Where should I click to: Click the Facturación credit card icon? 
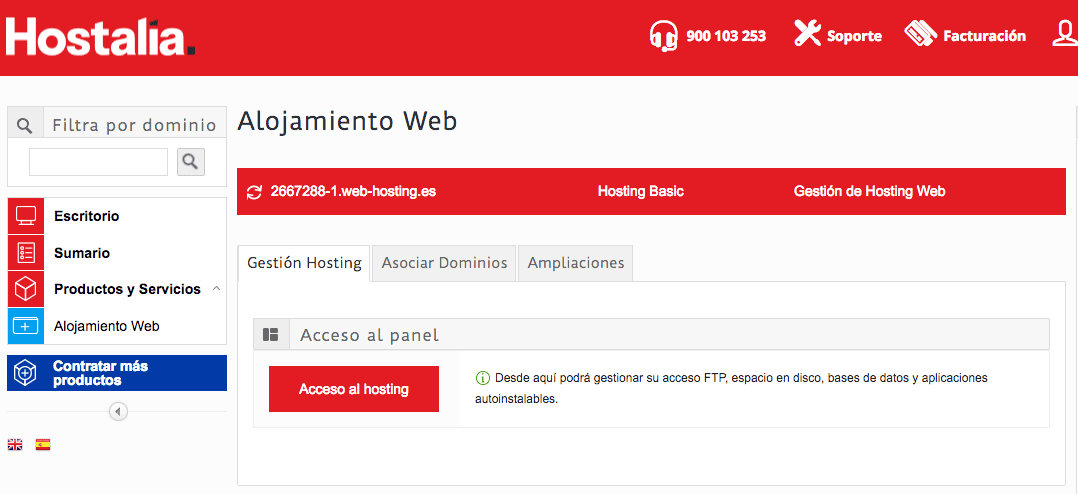921,34
